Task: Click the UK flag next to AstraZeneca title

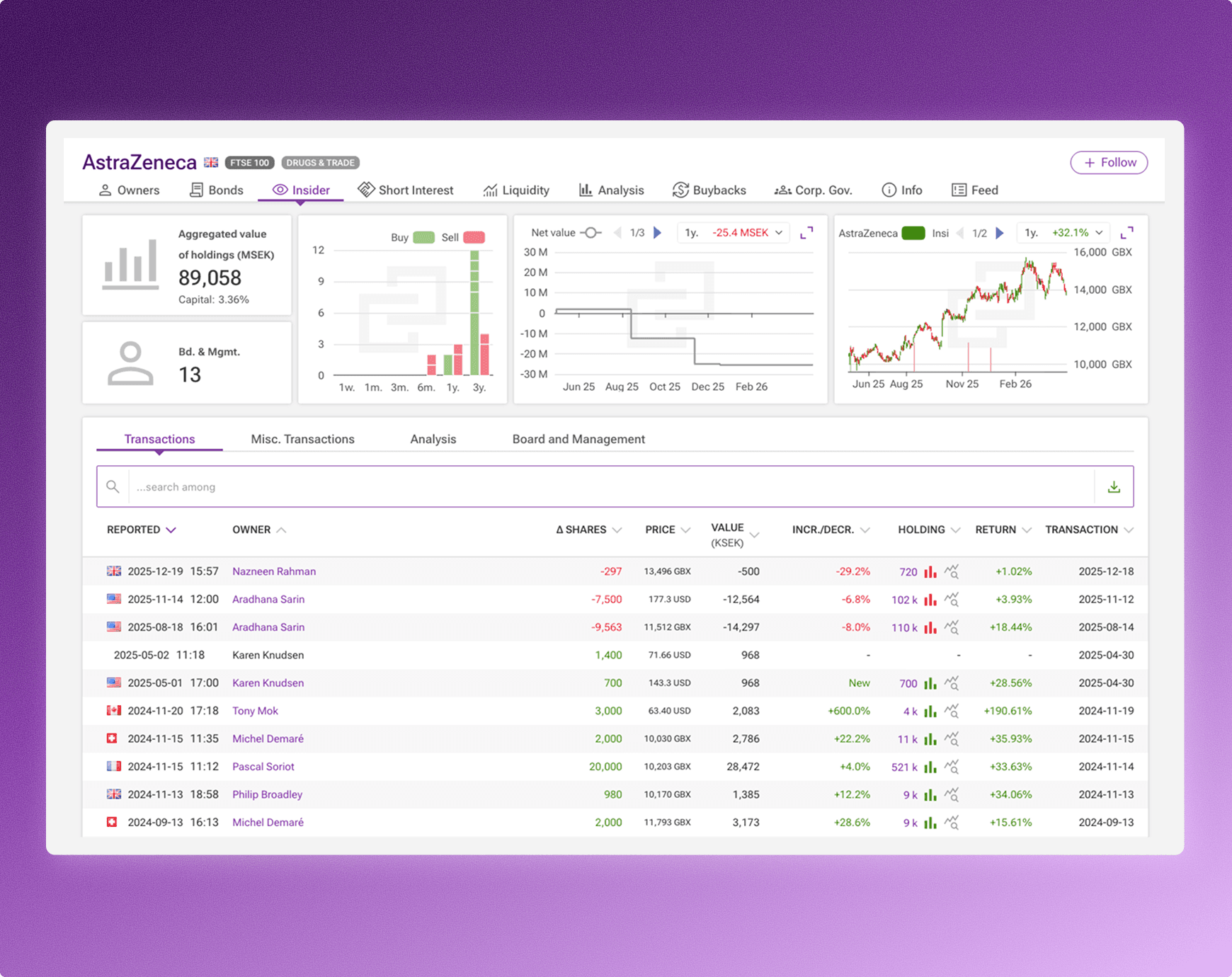Action: 211,162
